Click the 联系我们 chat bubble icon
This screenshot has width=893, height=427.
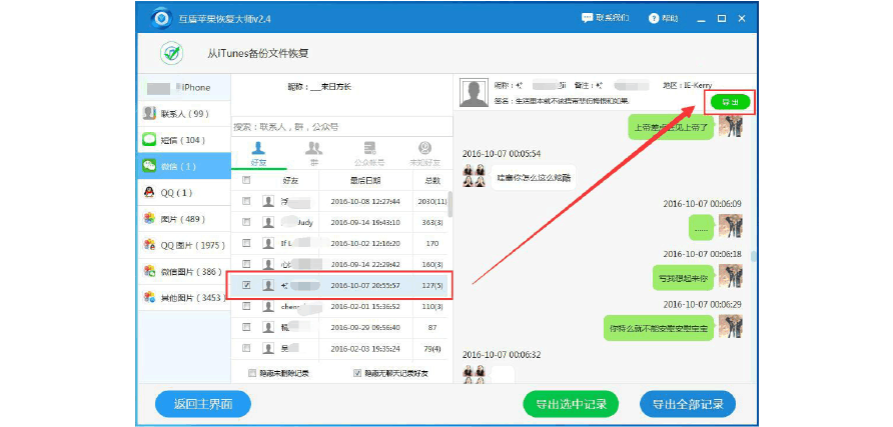(587, 18)
